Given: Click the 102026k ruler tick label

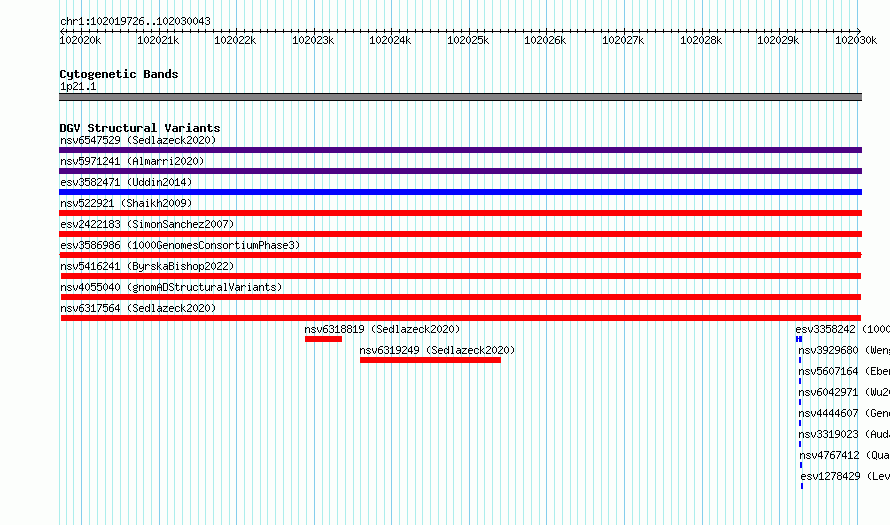Looking at the screenshot, I should coord(545,40).
